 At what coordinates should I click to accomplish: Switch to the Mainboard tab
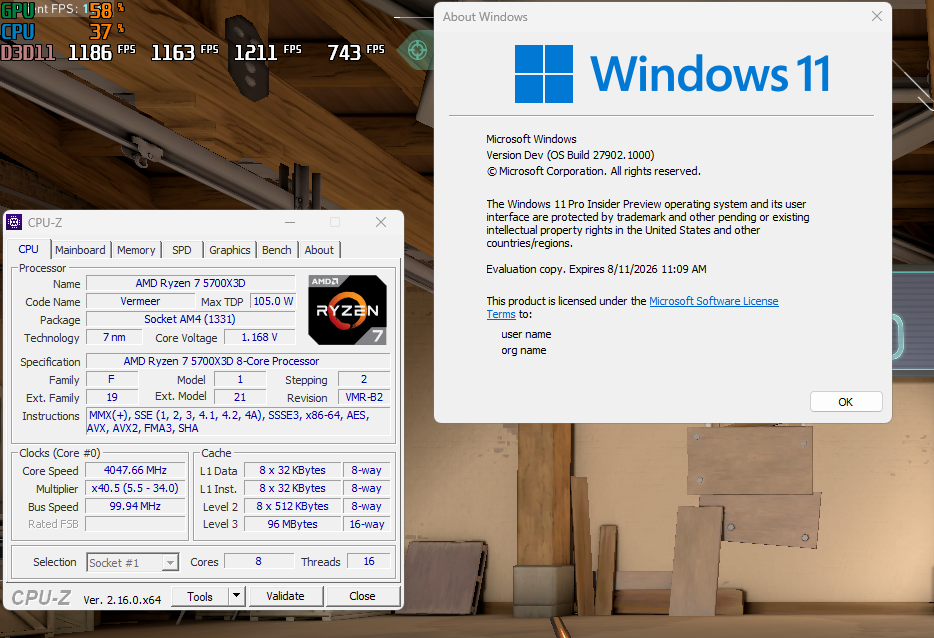pos(80,250)
